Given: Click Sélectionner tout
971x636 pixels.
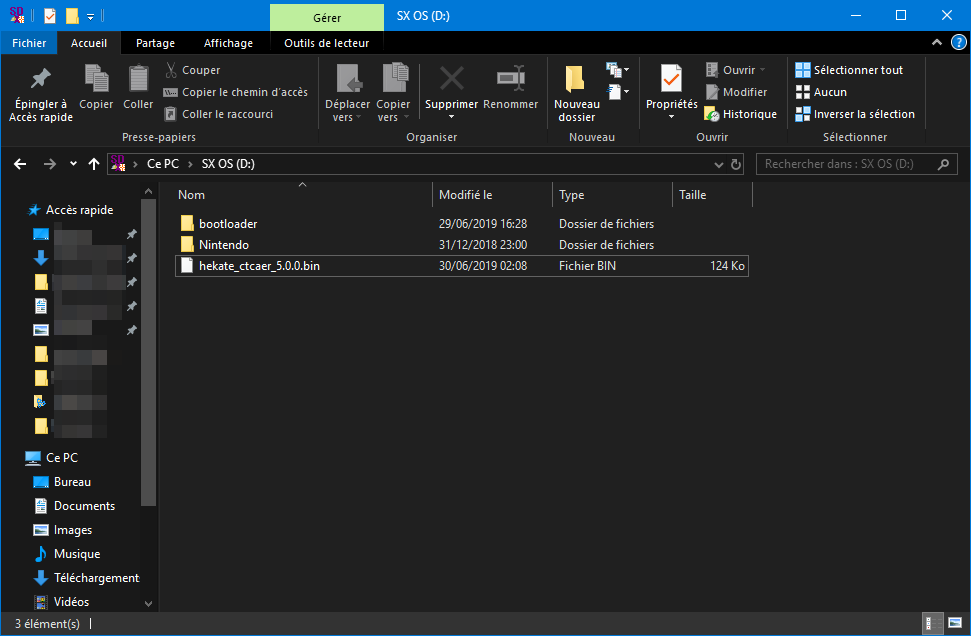Looking at the screenshot, I should [x=849, y=70].
